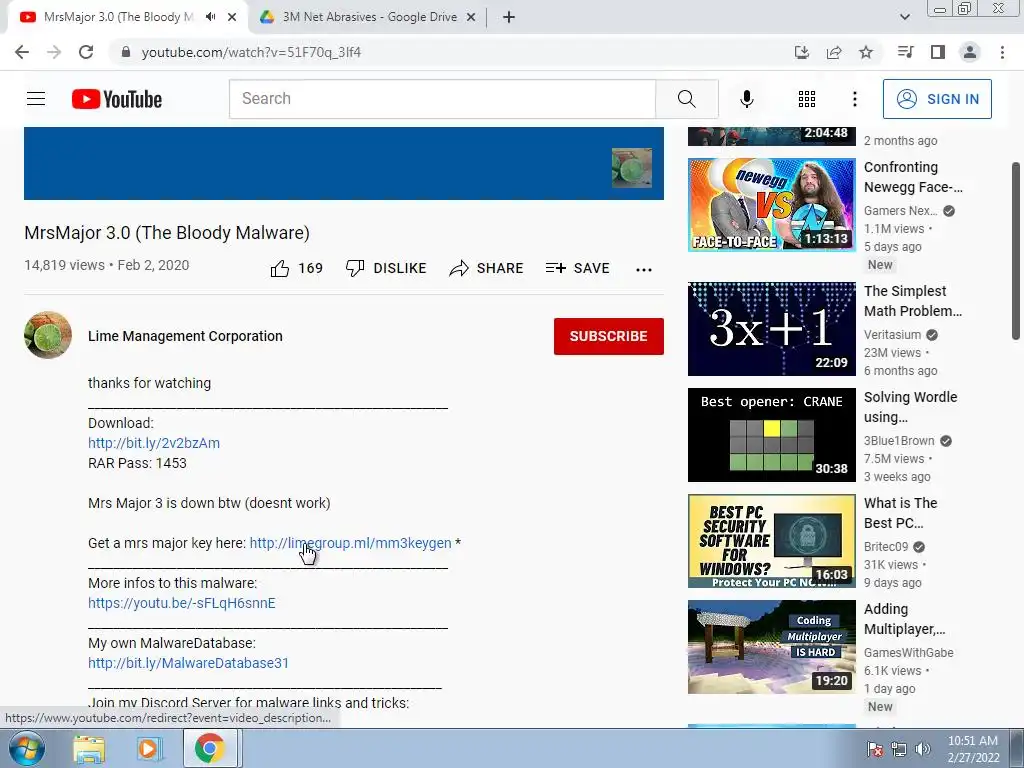Focus the YouTube Search input field
The image size is (1024, 768).
tap(442, 99)
